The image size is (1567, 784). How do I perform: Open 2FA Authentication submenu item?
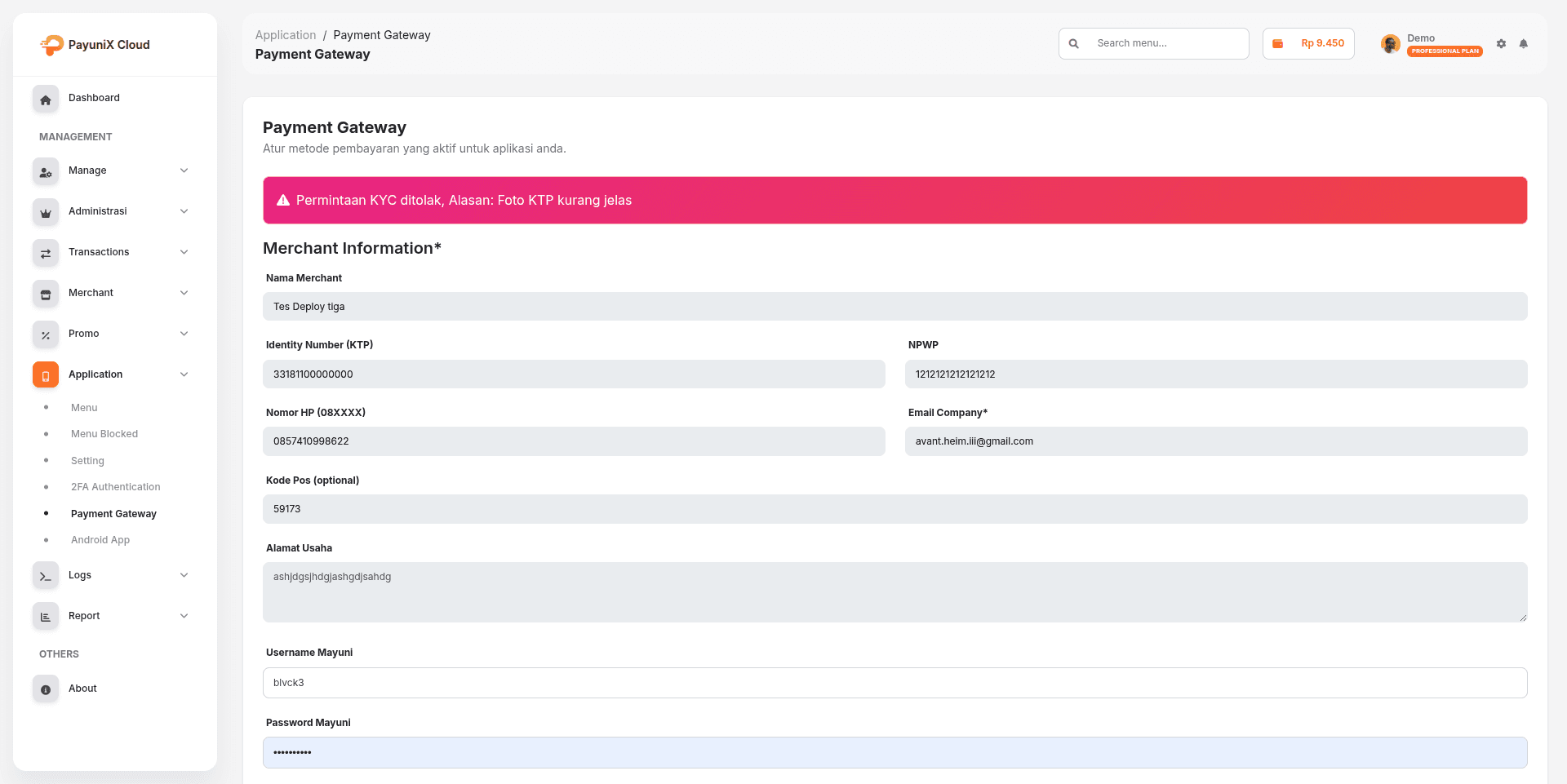coord(116,487)
